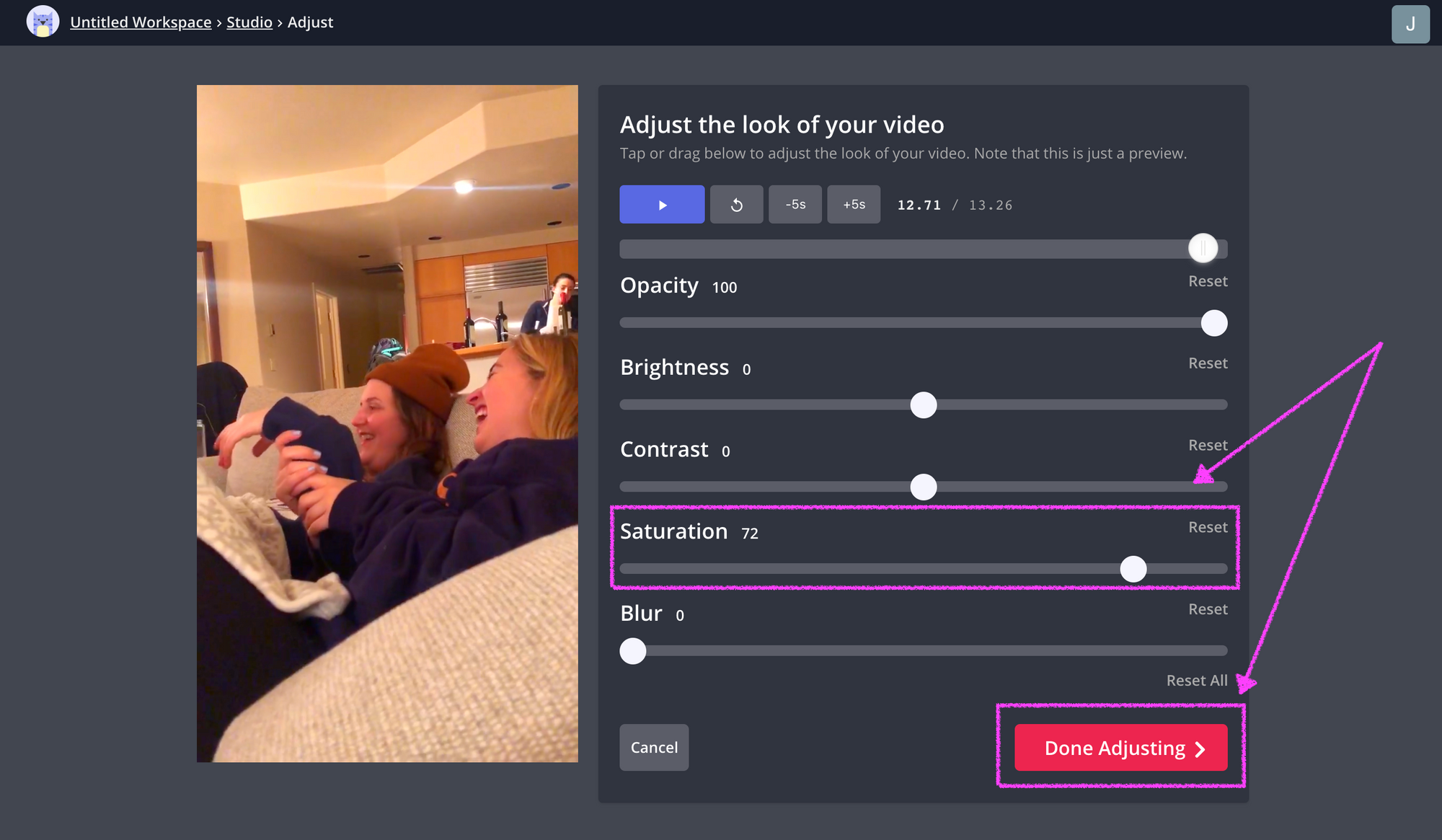Screen dimensions: 1442x840
Task: Reset the Opacity setting
Action: click(x=1208, y=281)
